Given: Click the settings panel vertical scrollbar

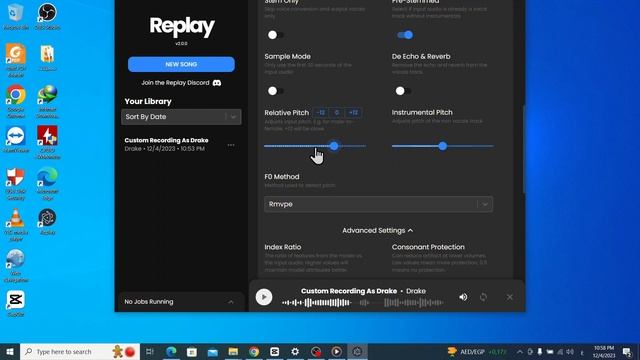Looking at the screenshot, I should [524, 149].
